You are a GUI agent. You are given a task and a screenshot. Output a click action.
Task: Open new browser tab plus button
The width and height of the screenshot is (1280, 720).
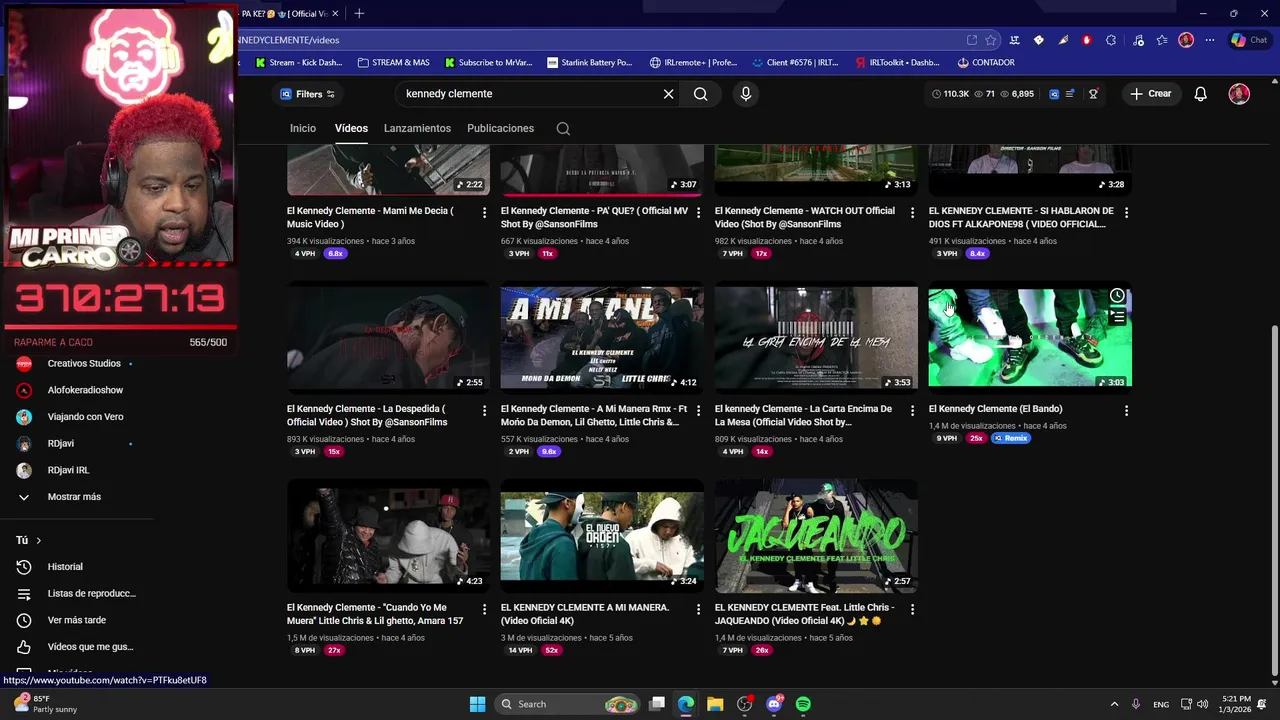click(x=359, y=13)
